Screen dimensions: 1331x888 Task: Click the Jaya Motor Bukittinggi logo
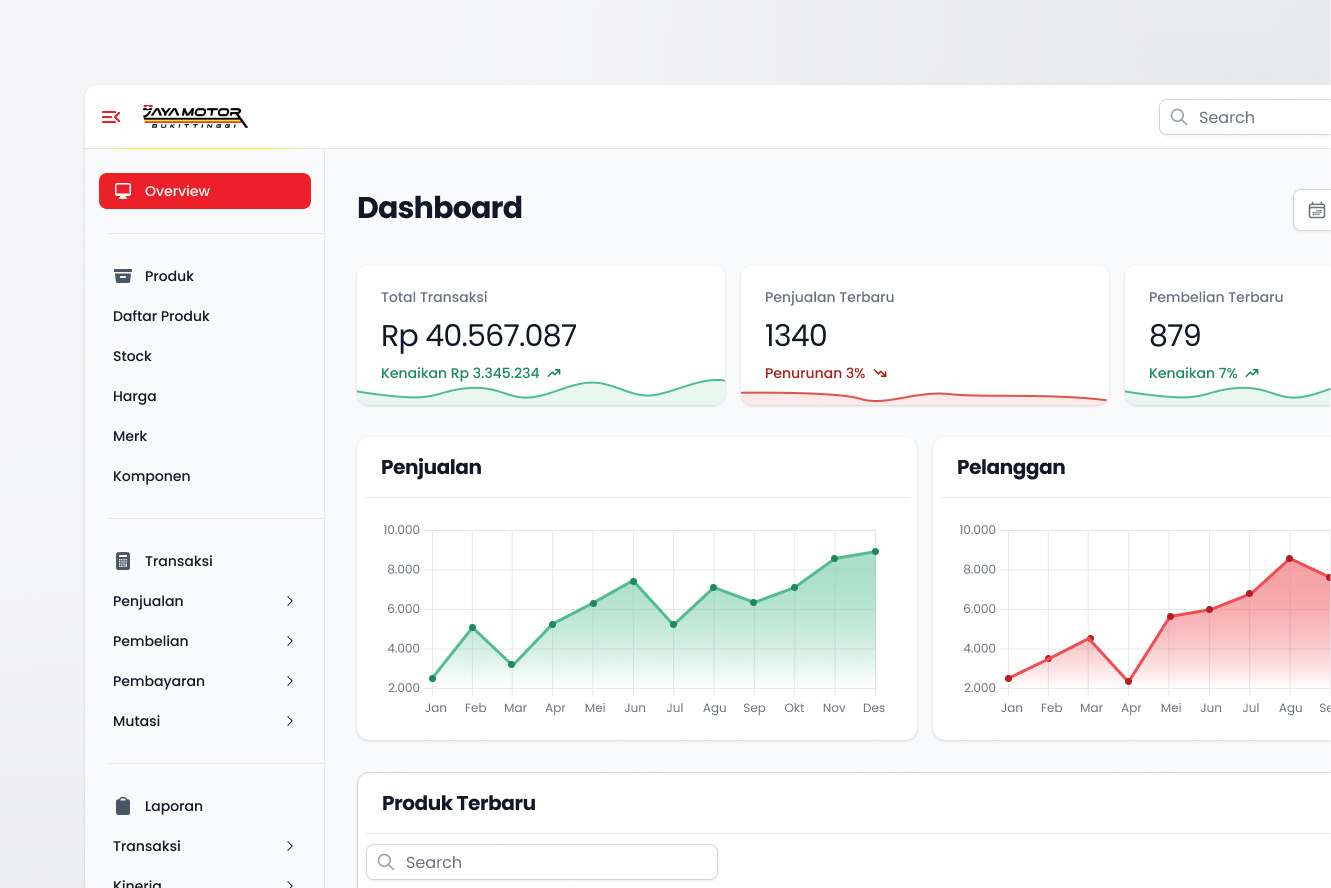click(194, 116)
